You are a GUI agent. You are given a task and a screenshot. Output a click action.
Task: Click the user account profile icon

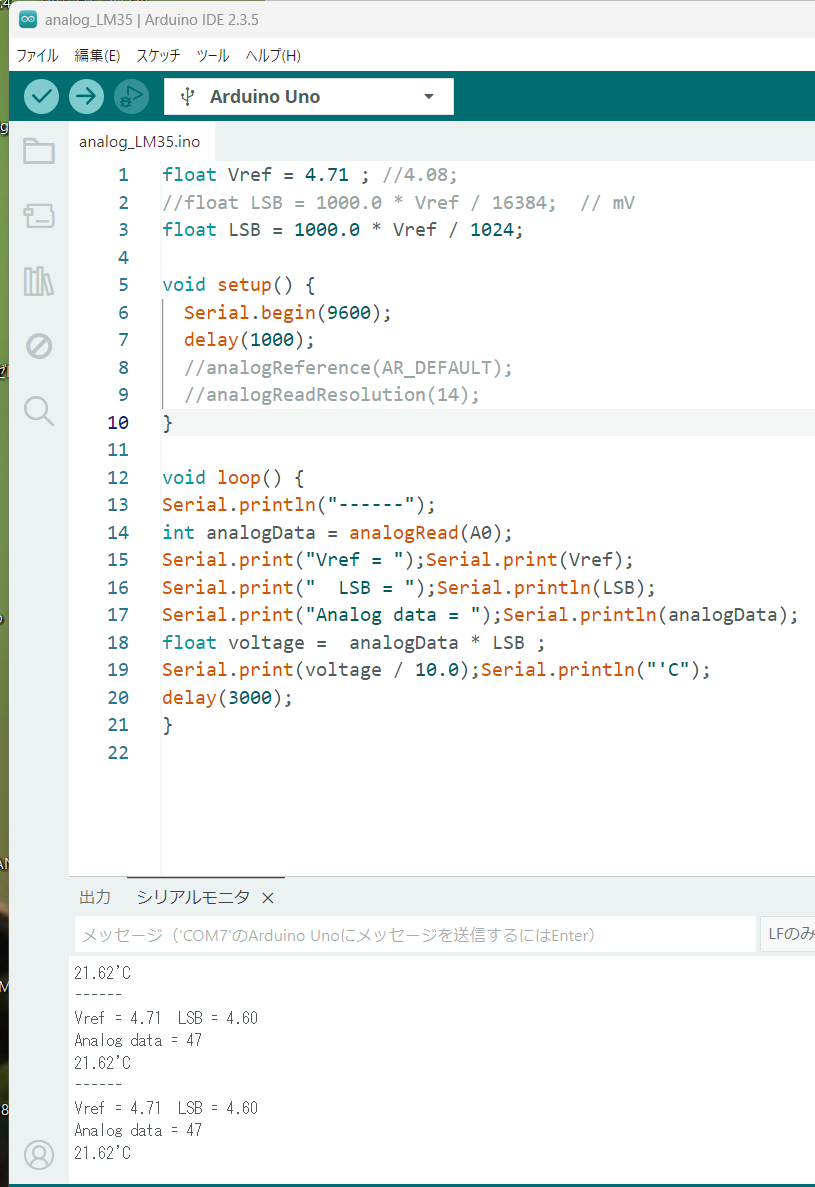(39, 1155)
